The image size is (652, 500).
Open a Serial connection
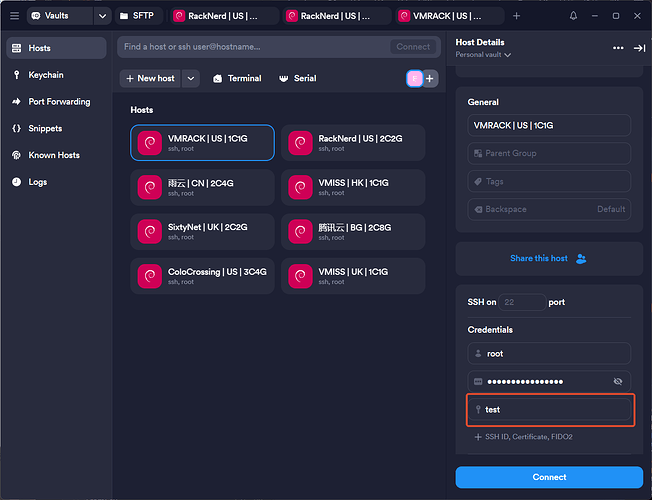(x=298, y=78)
